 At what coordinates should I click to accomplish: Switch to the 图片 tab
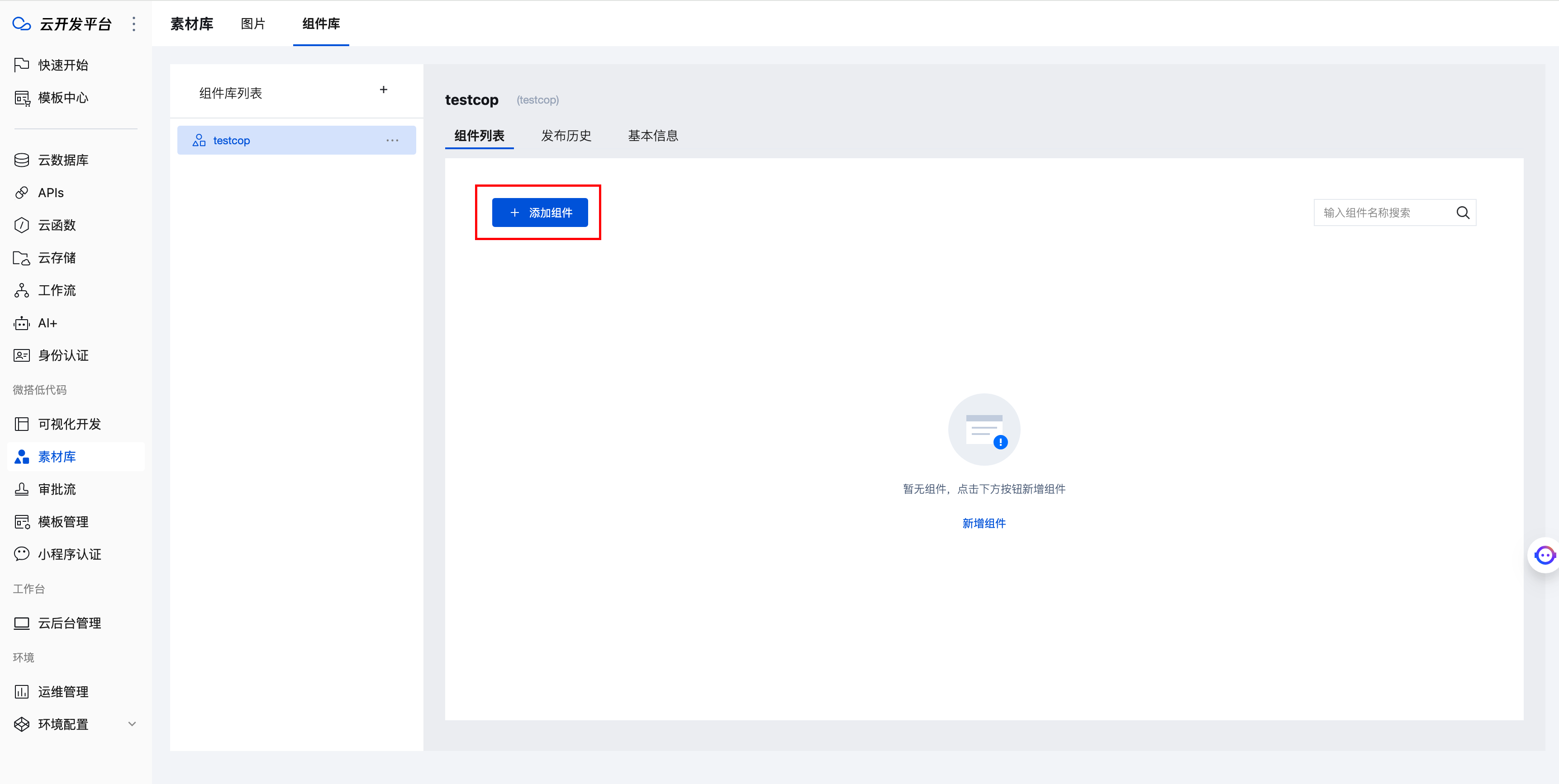pos(253,24)
